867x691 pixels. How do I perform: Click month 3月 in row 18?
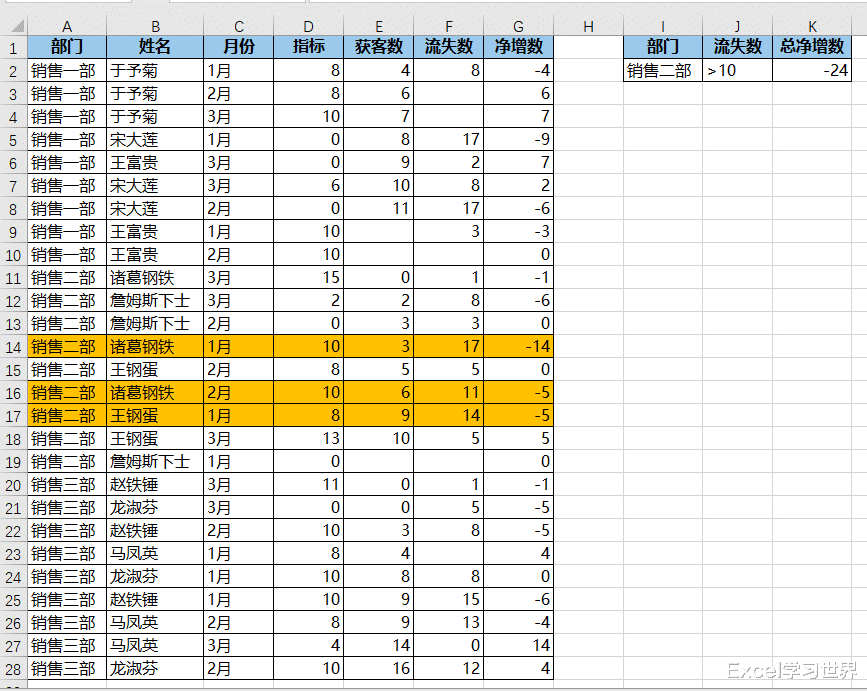[x=239, y=438]
